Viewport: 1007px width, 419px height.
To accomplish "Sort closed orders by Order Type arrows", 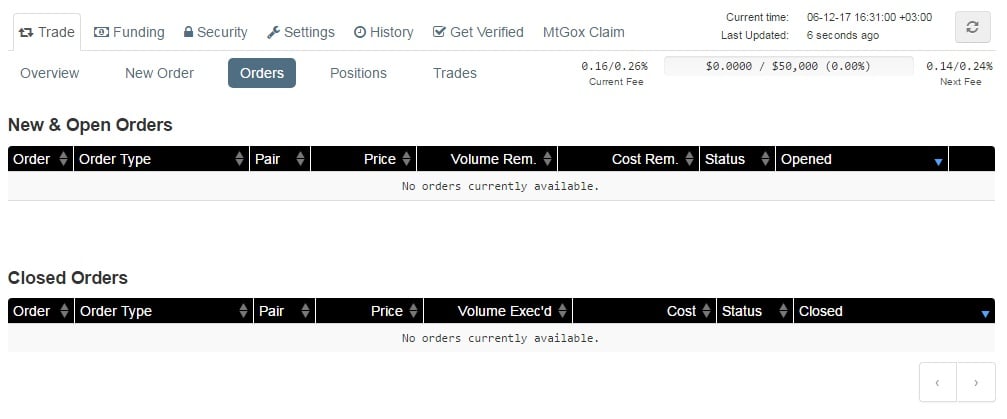I will pyautogui.click(x=243, y=311).
